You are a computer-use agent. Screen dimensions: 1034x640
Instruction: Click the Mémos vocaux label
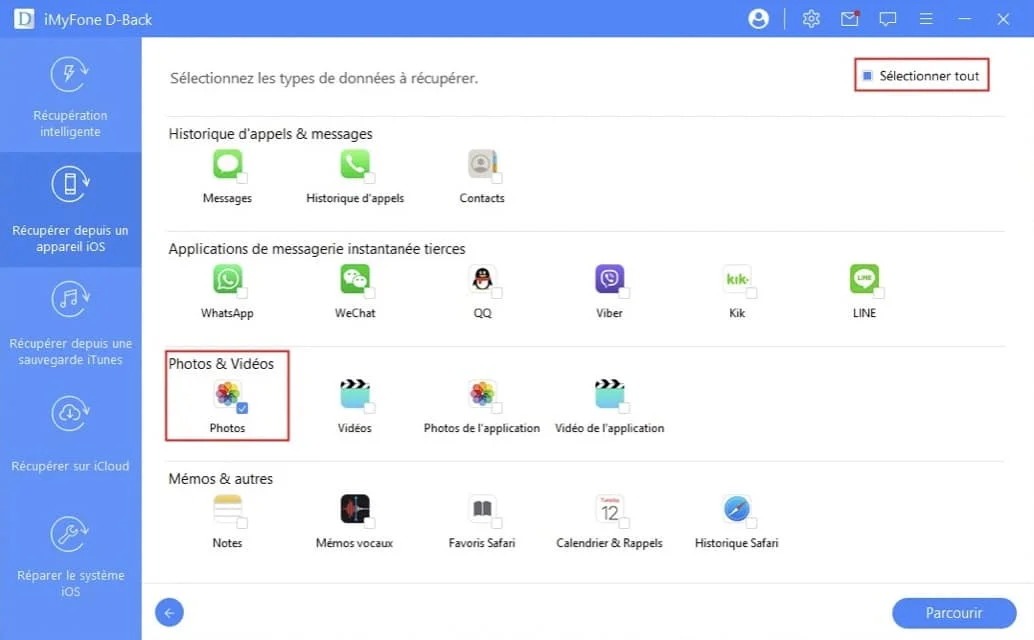354,543
